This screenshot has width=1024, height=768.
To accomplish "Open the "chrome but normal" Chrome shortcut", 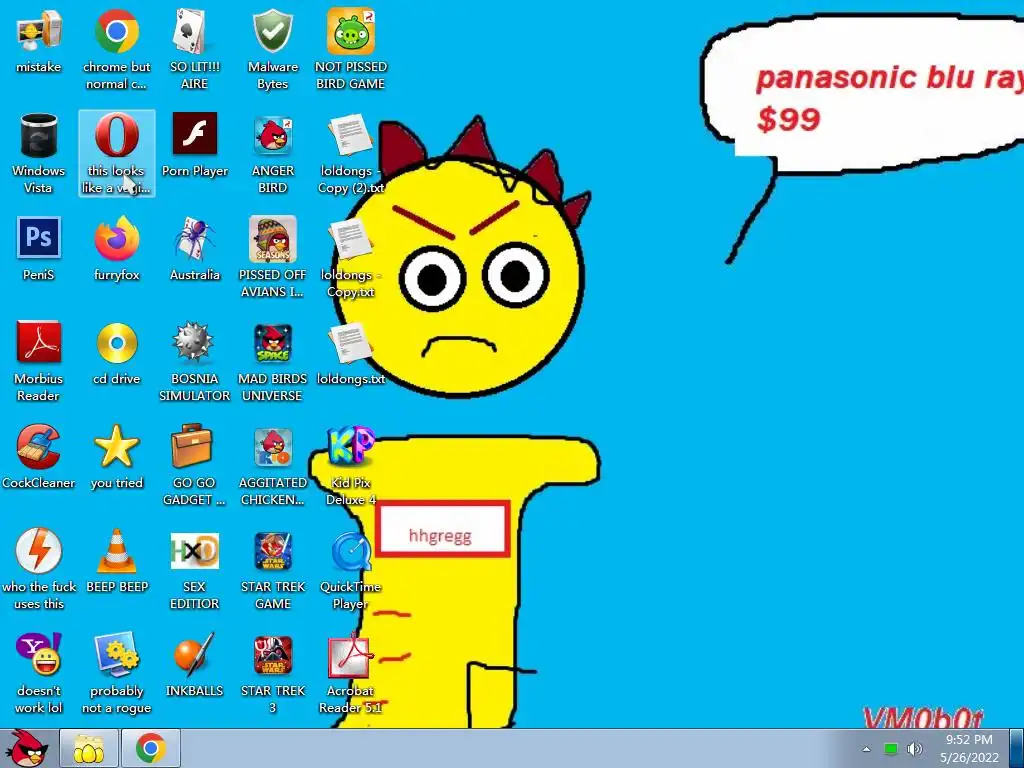I will (116, 32).
